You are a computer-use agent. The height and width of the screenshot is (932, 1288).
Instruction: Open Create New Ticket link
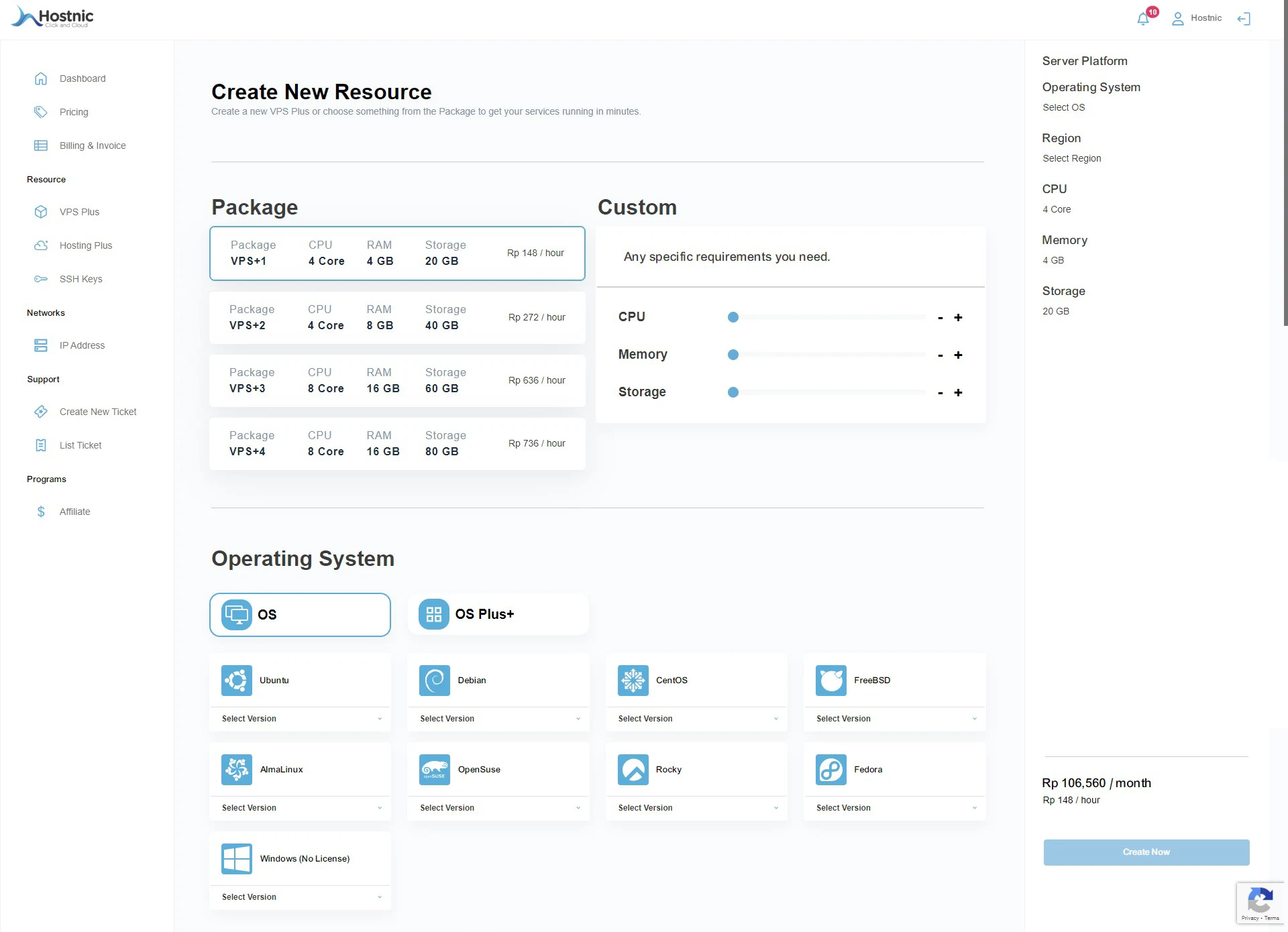point(98,412)
